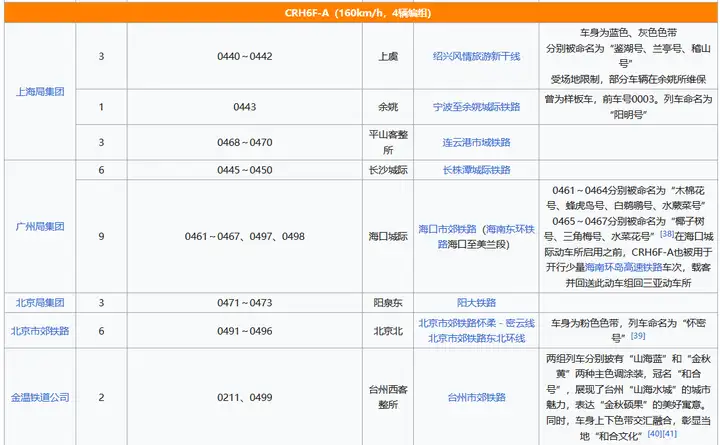Select remark text 车身为蓝色、灰色色带
The width and height of the screenshot is (720, 445).
(x=628, y=33)
